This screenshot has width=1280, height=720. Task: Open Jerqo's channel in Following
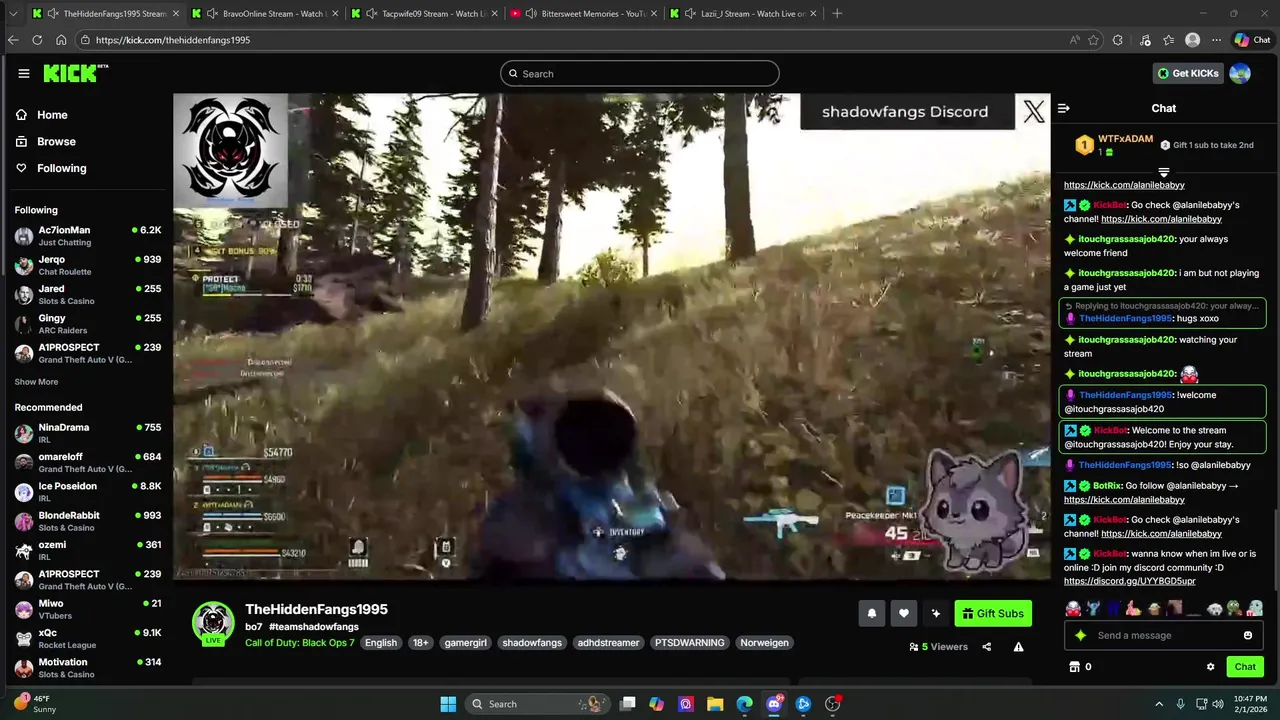click(87, 265)
